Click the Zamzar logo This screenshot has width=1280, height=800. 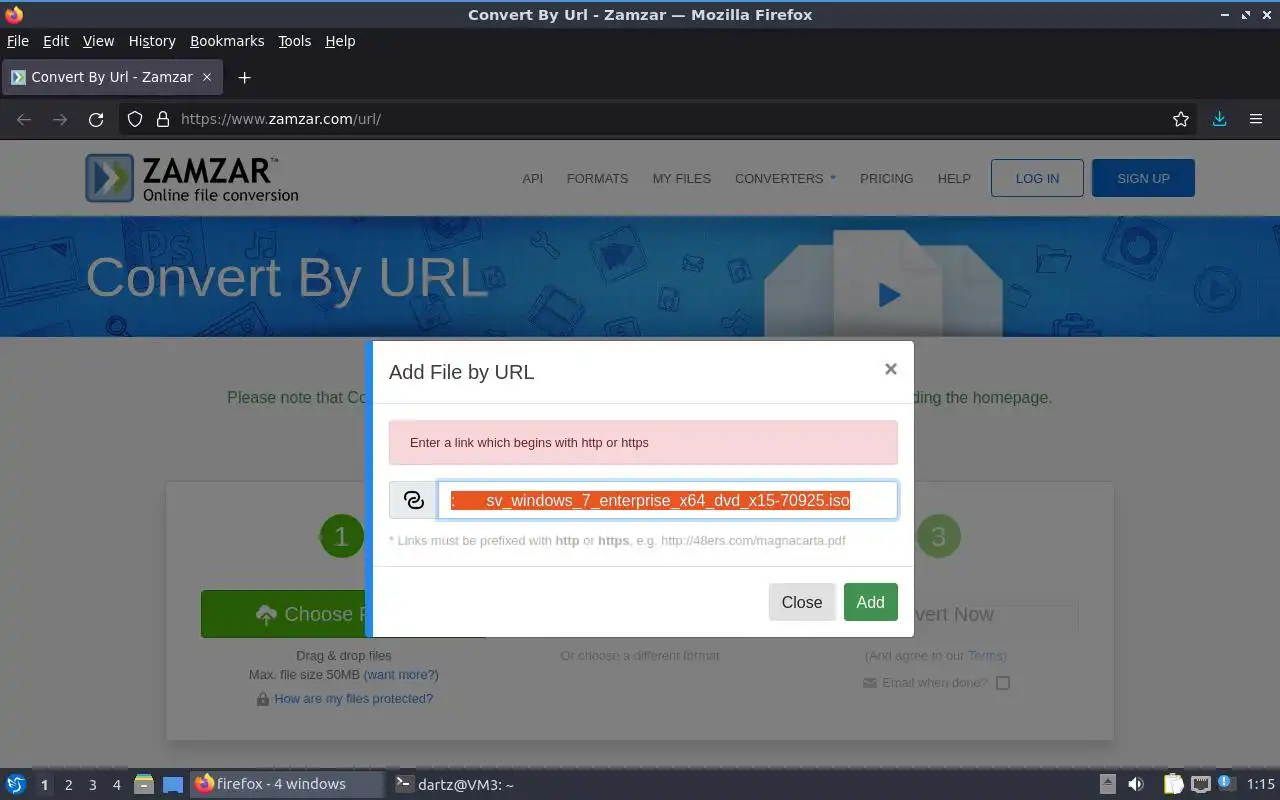point(192,178)
